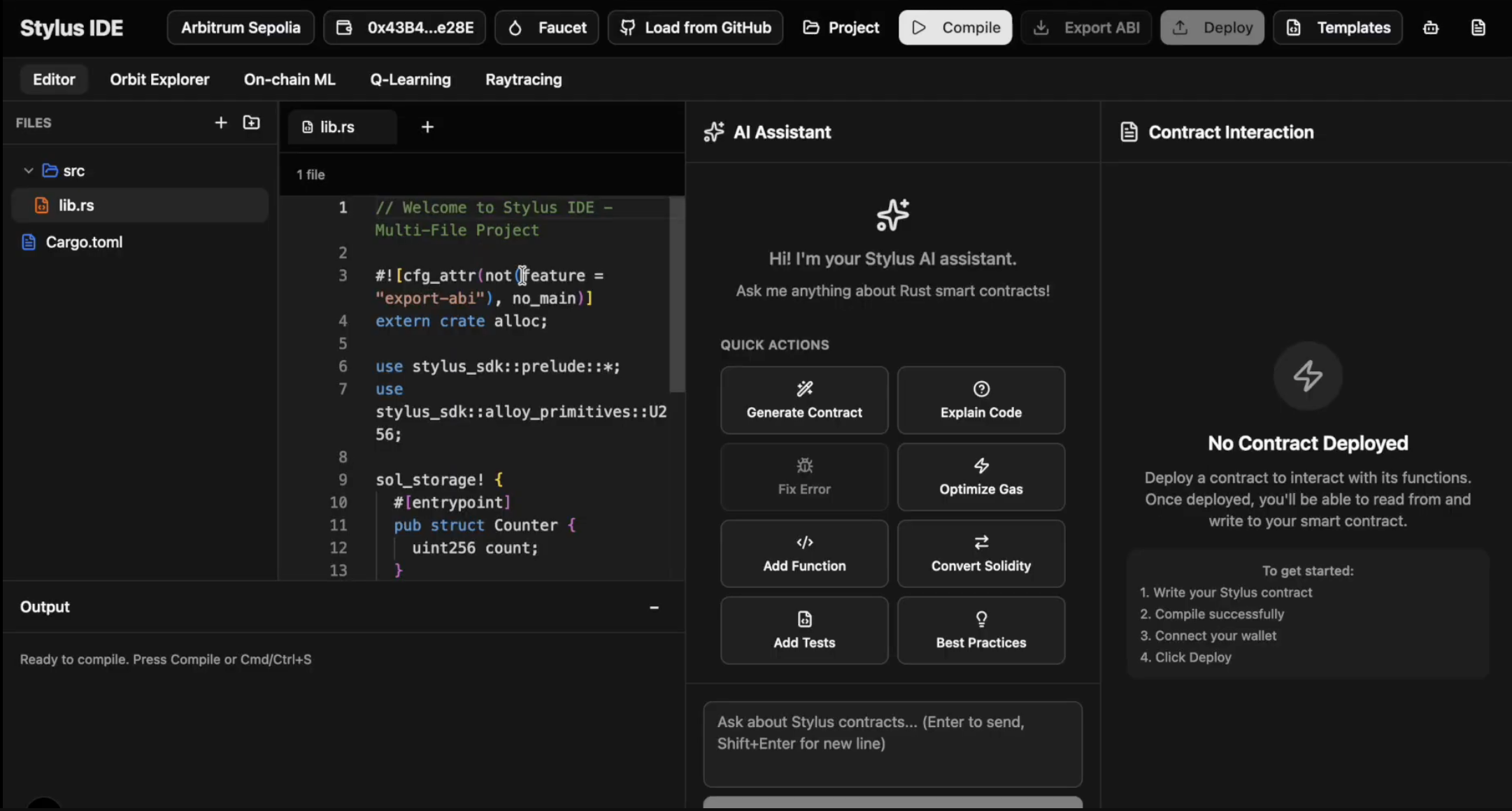
Task: Switch to the Orbit Explorer tab
Action: click(x=159, y=79)
